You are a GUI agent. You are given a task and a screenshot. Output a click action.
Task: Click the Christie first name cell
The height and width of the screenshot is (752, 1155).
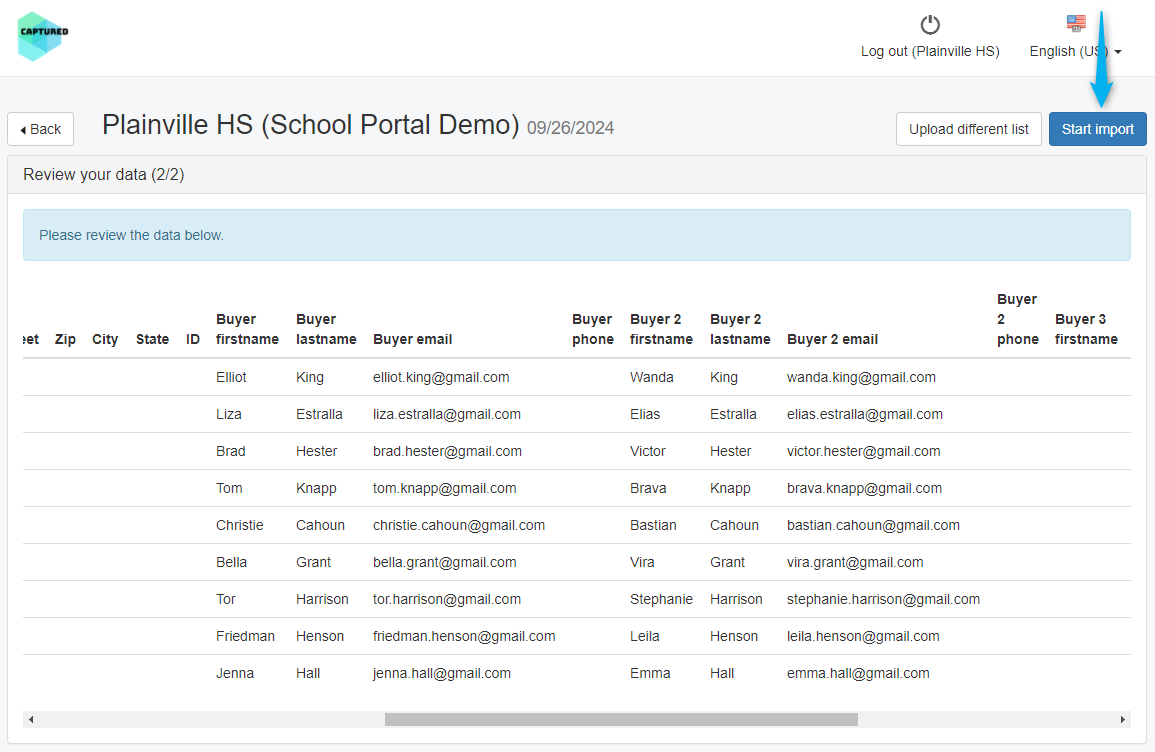239,525
